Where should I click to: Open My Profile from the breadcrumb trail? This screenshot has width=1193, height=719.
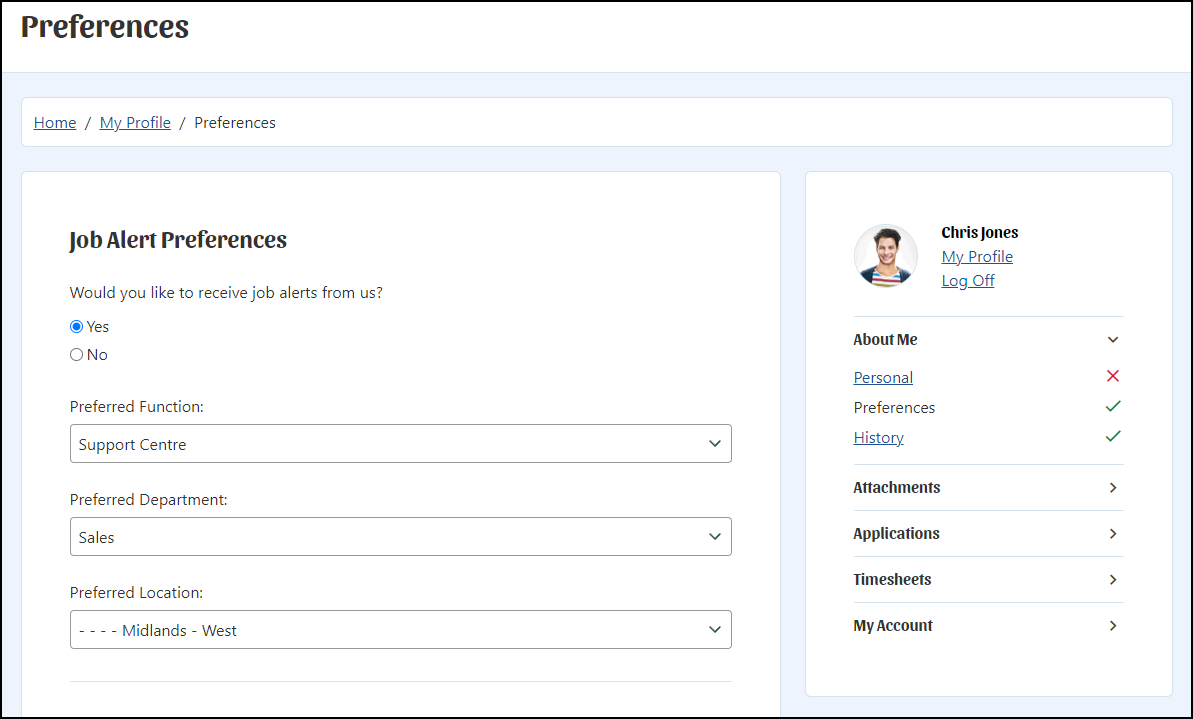(134, 122)
